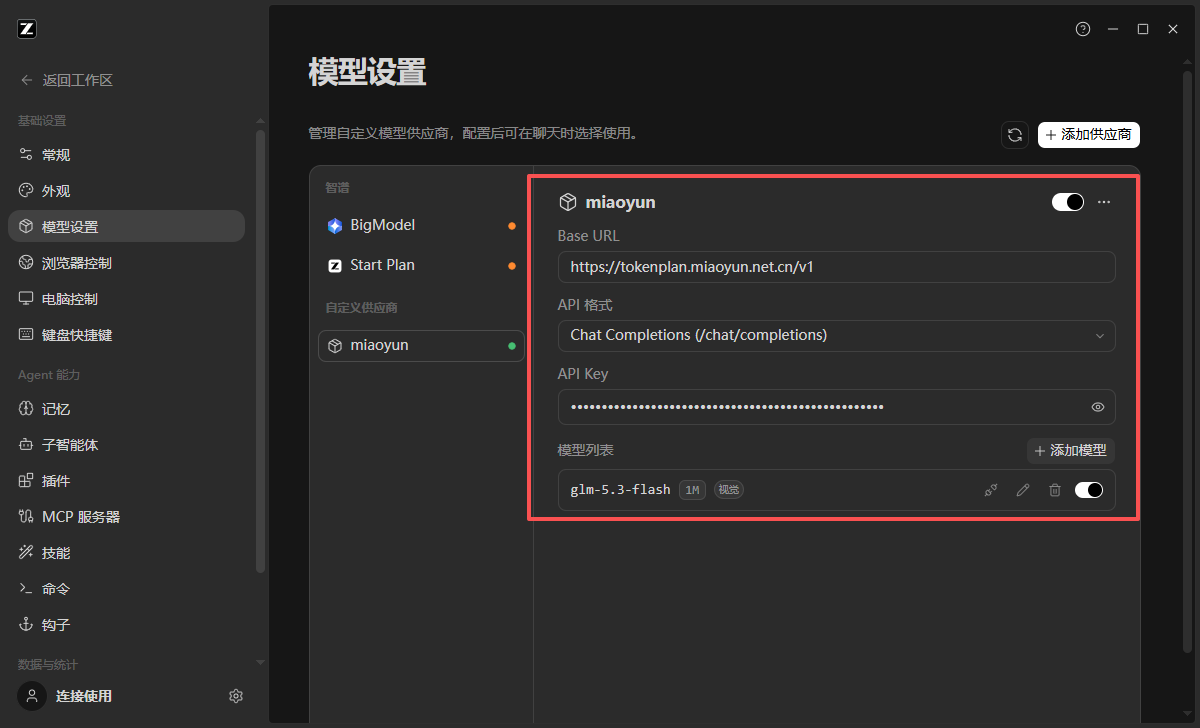
Task: Open 外观 appearance settings
Action: [126, 191]
